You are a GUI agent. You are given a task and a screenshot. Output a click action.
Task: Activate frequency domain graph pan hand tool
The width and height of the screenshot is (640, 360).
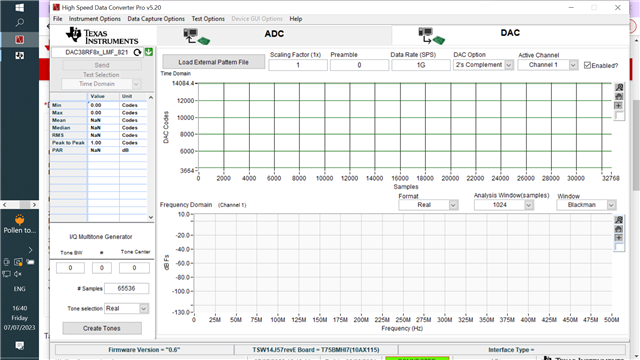click(619, 229)
